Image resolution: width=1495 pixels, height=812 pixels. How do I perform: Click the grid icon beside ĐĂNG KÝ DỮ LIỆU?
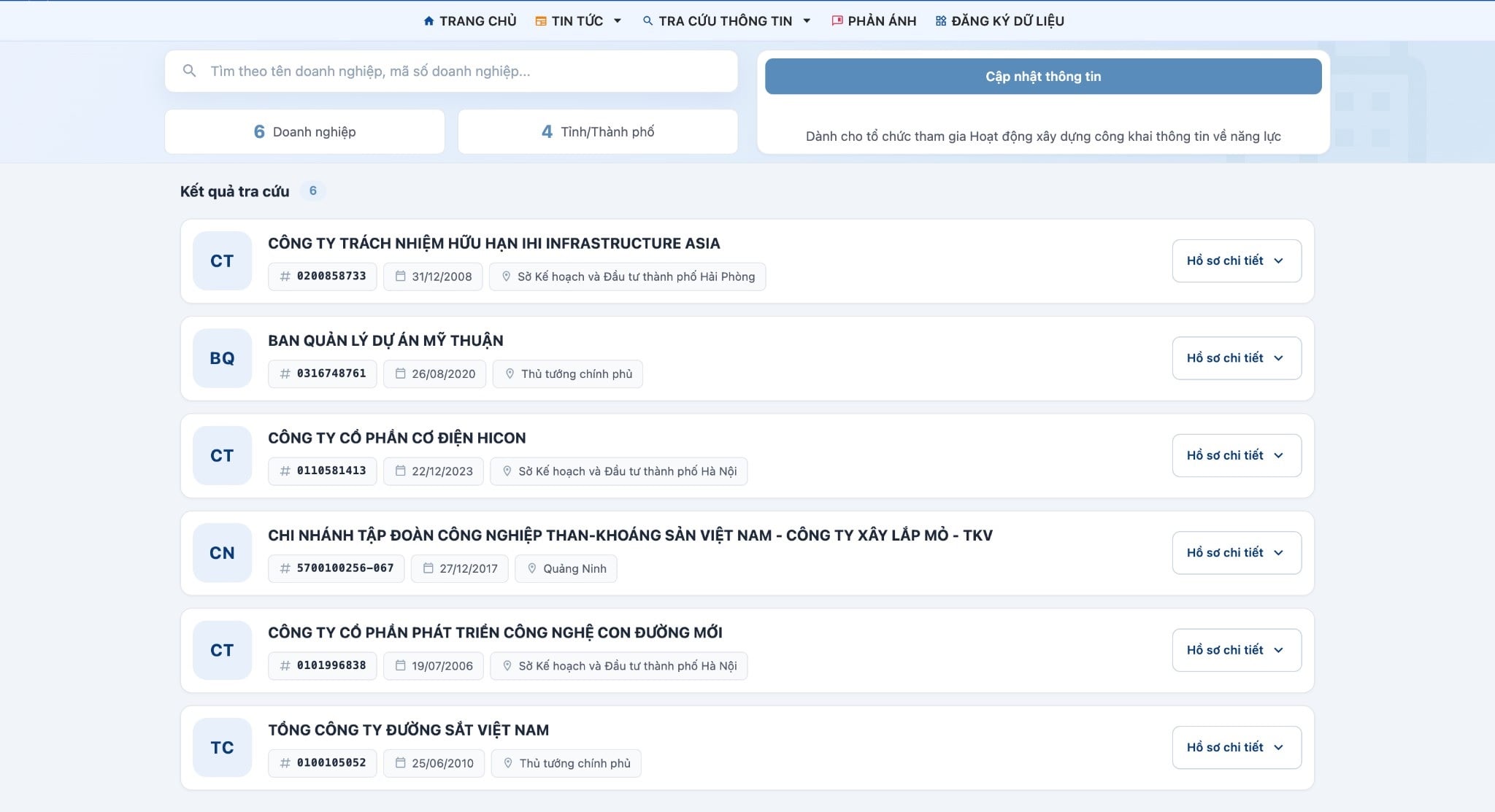941,21
